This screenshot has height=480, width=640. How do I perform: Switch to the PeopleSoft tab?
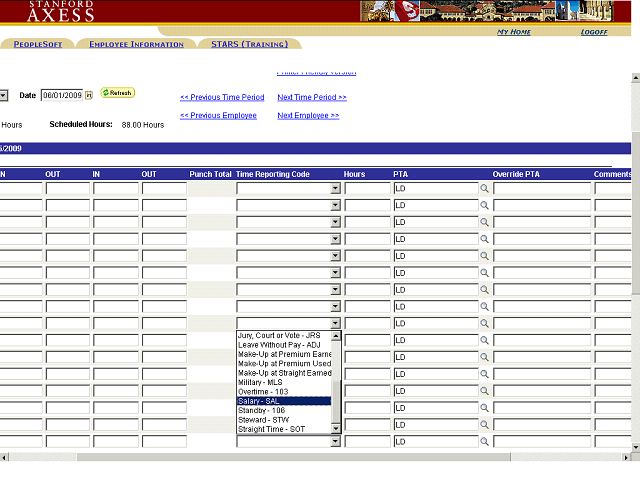tap(38, 44)
